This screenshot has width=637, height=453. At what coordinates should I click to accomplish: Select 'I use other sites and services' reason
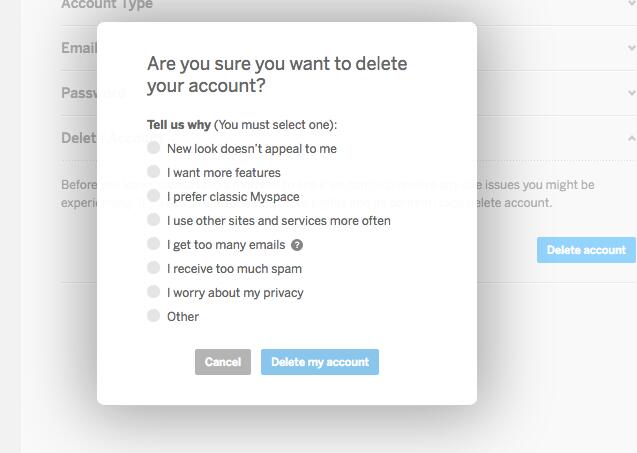pos(154,219)
